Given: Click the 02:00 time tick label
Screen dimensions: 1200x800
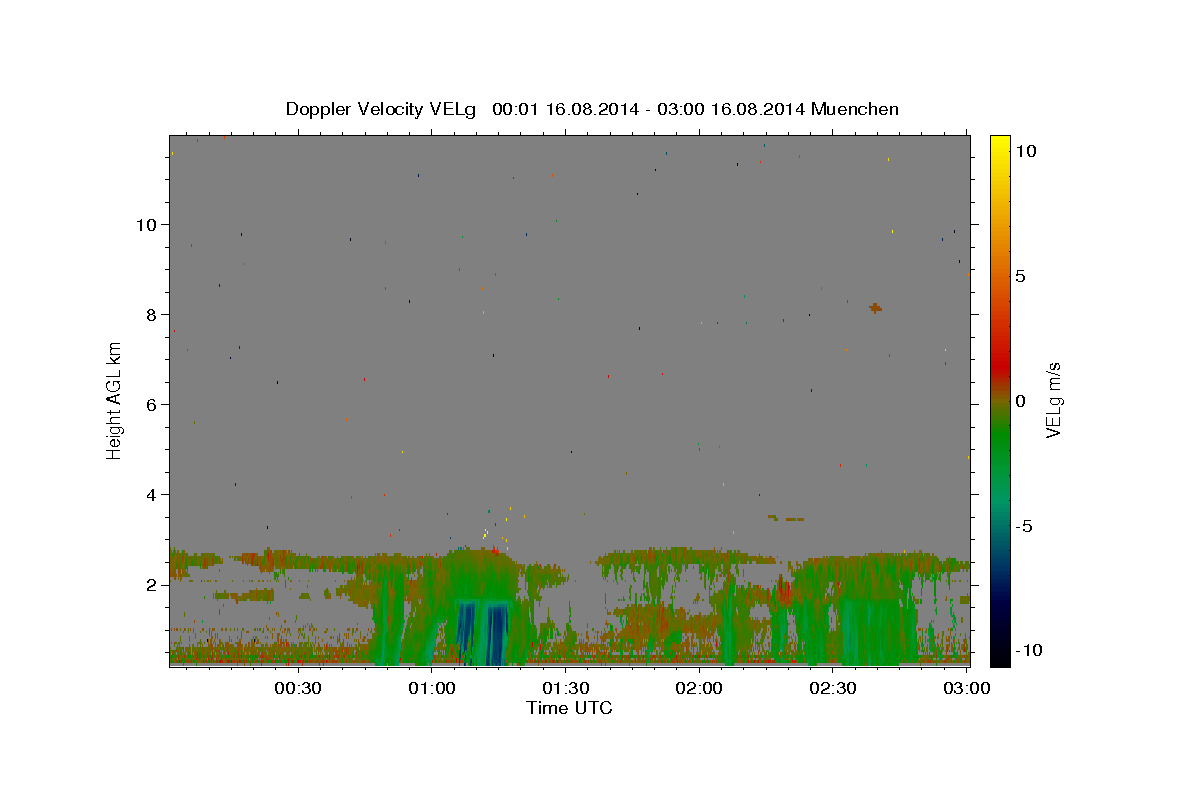Looking at the screenshot, I should 699,688.
